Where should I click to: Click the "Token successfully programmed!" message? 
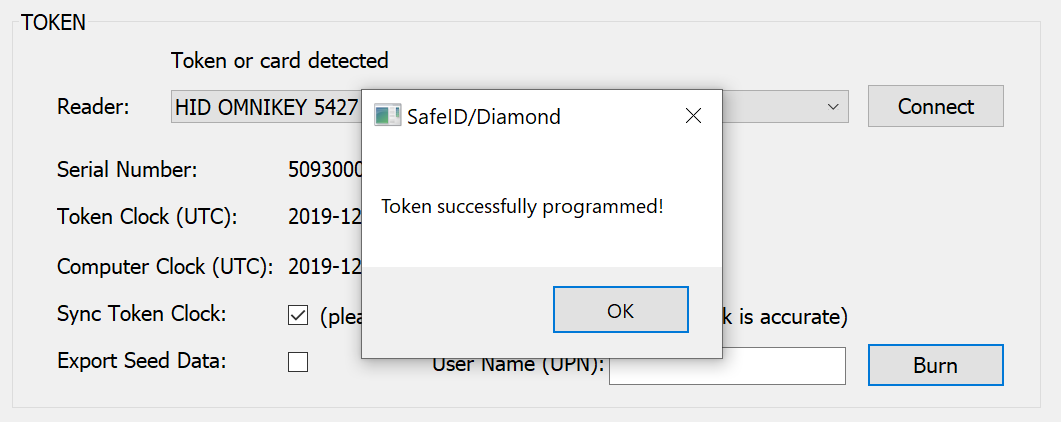coord(522,206)
